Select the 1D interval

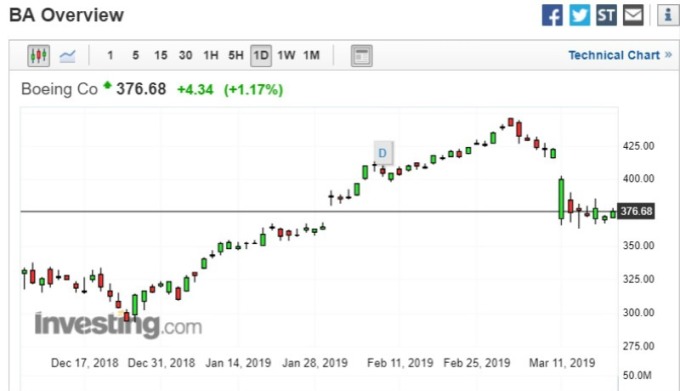pyautogui.click(x=261, y=55)
